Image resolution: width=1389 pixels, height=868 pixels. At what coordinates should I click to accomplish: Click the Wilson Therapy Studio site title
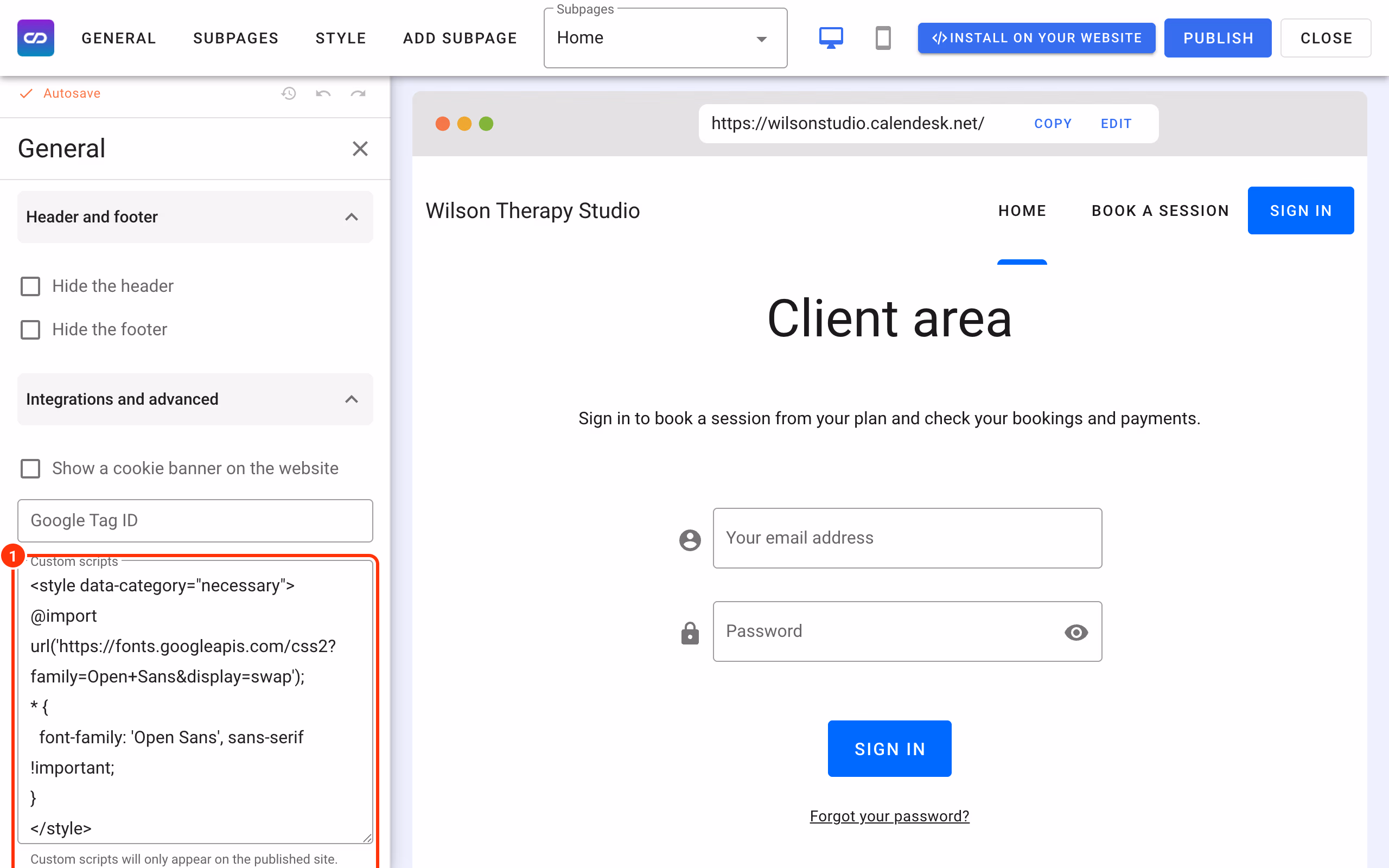(533, 210)
